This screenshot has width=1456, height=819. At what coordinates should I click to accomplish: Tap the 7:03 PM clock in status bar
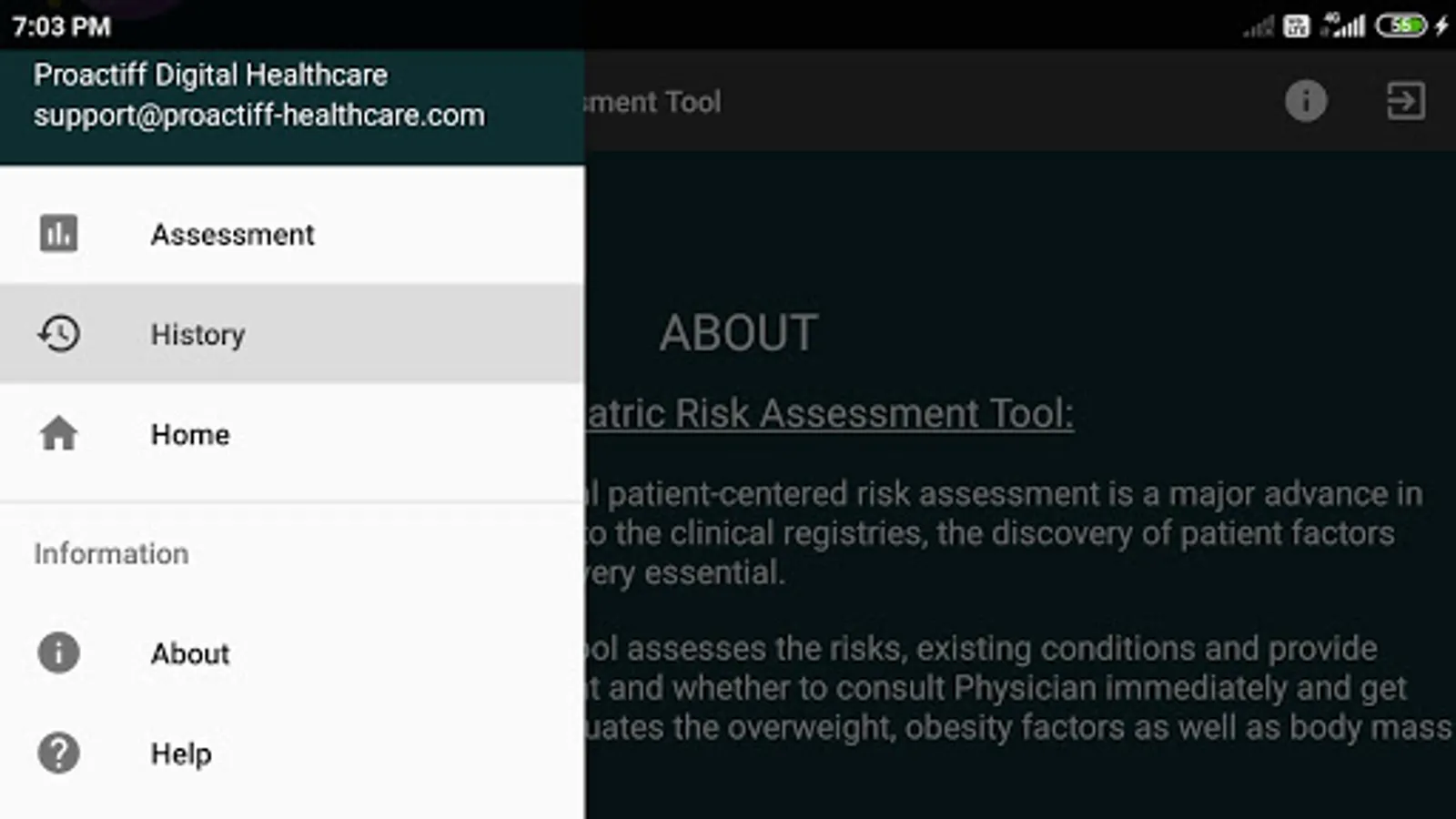[x=61, y=26]
